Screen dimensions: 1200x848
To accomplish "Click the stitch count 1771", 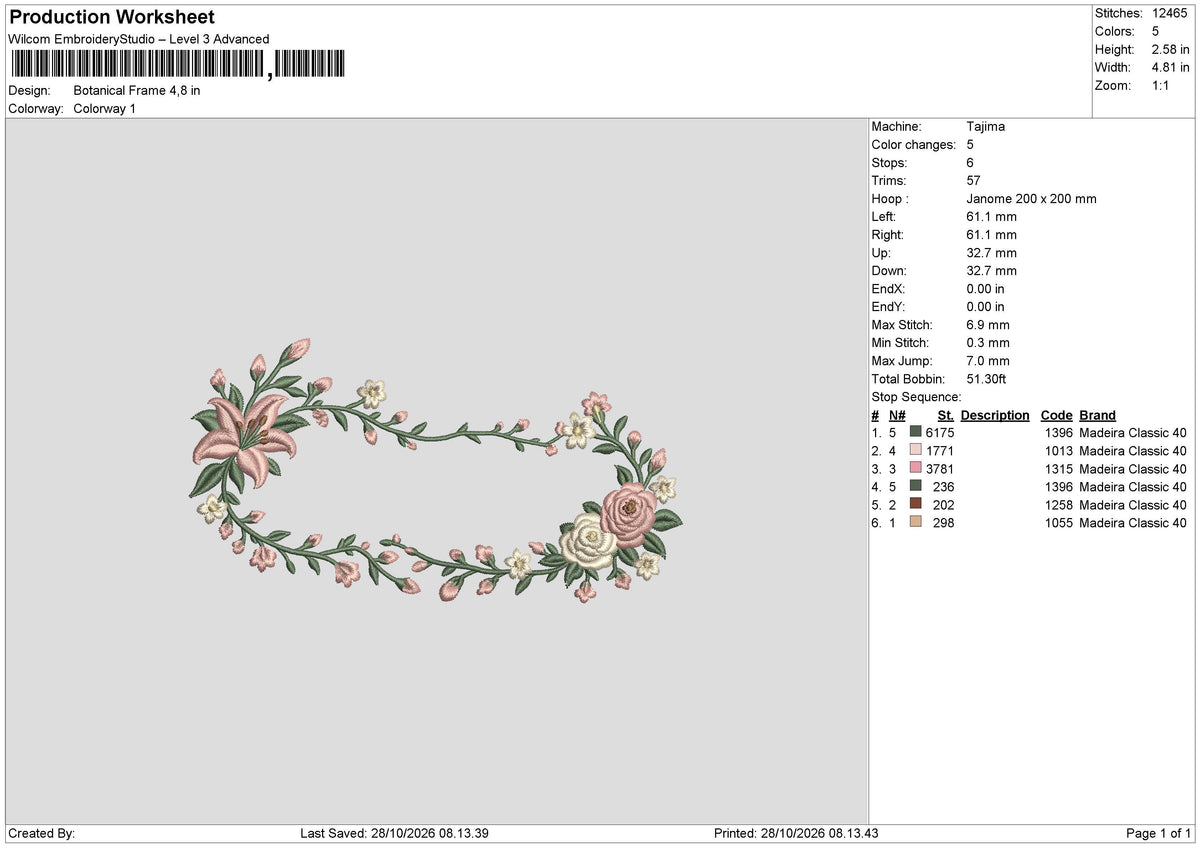I will pos(941,451).
